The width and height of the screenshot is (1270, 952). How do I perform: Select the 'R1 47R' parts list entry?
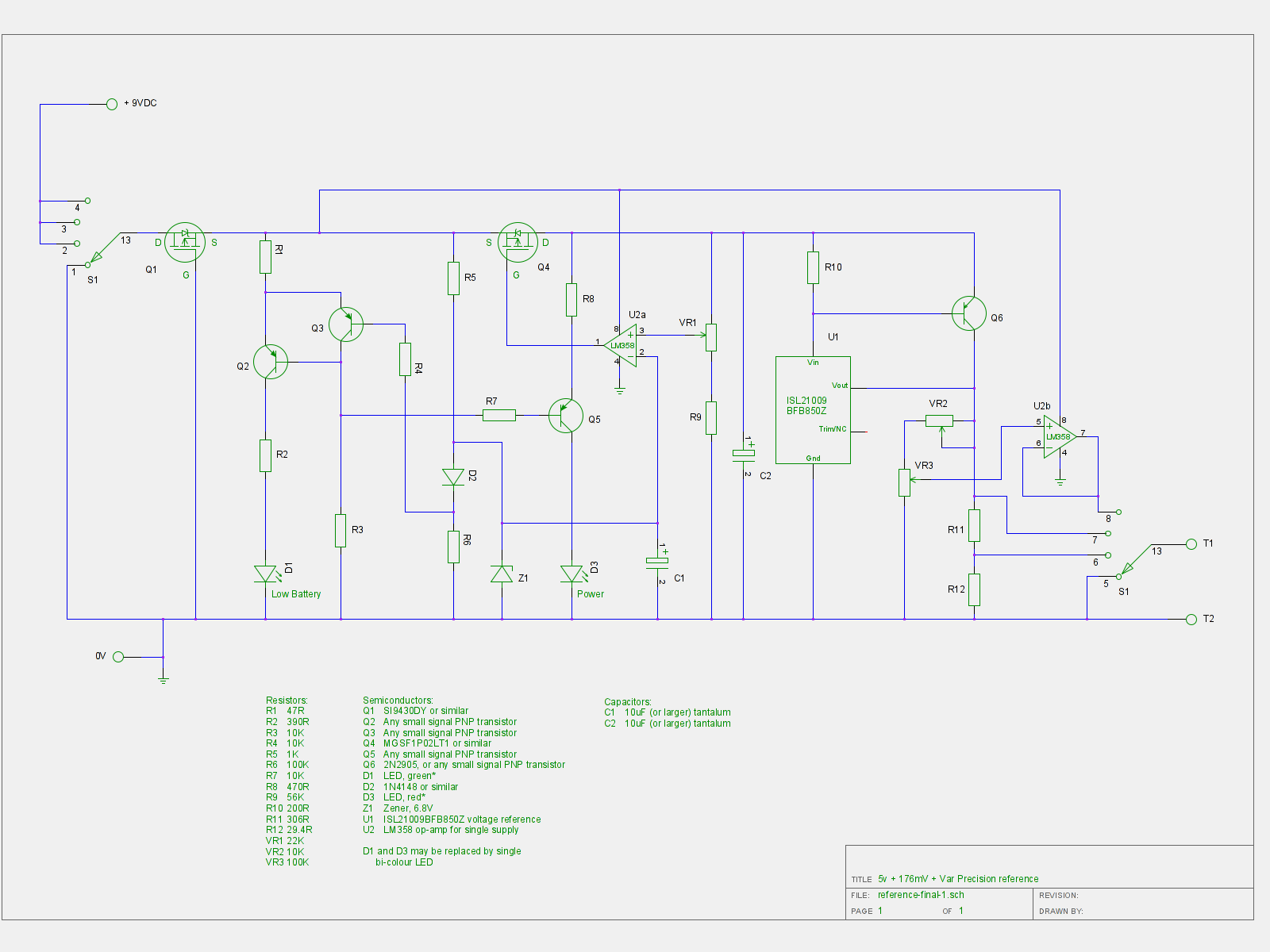(285, 711)
